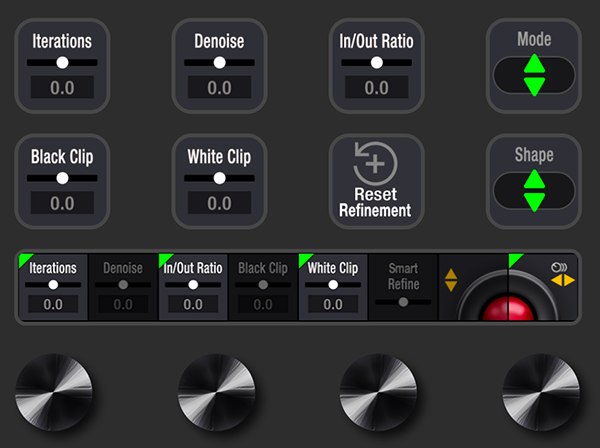The width and height of the screenshot is (600, 448).
Task: Click the In/Out Ratio slider handle in the top panel
Action: click(x=377, y=62)
